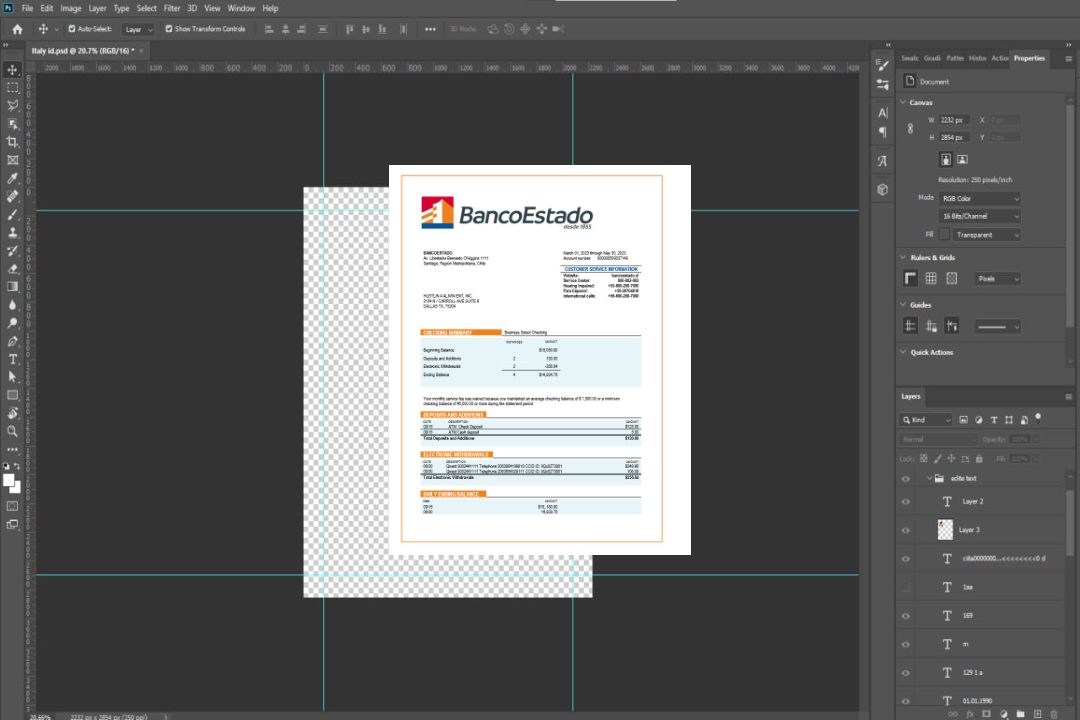Viewport: 1080px width, 720px height.
Task: Click the create new layer icon
Action: point(1037,714)
